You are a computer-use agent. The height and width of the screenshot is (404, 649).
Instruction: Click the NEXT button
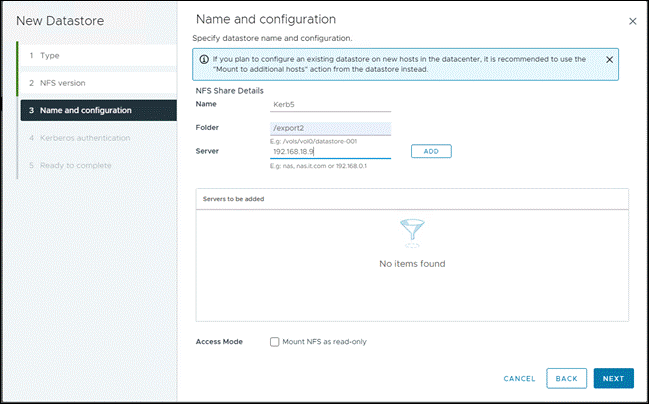[613, 378]
